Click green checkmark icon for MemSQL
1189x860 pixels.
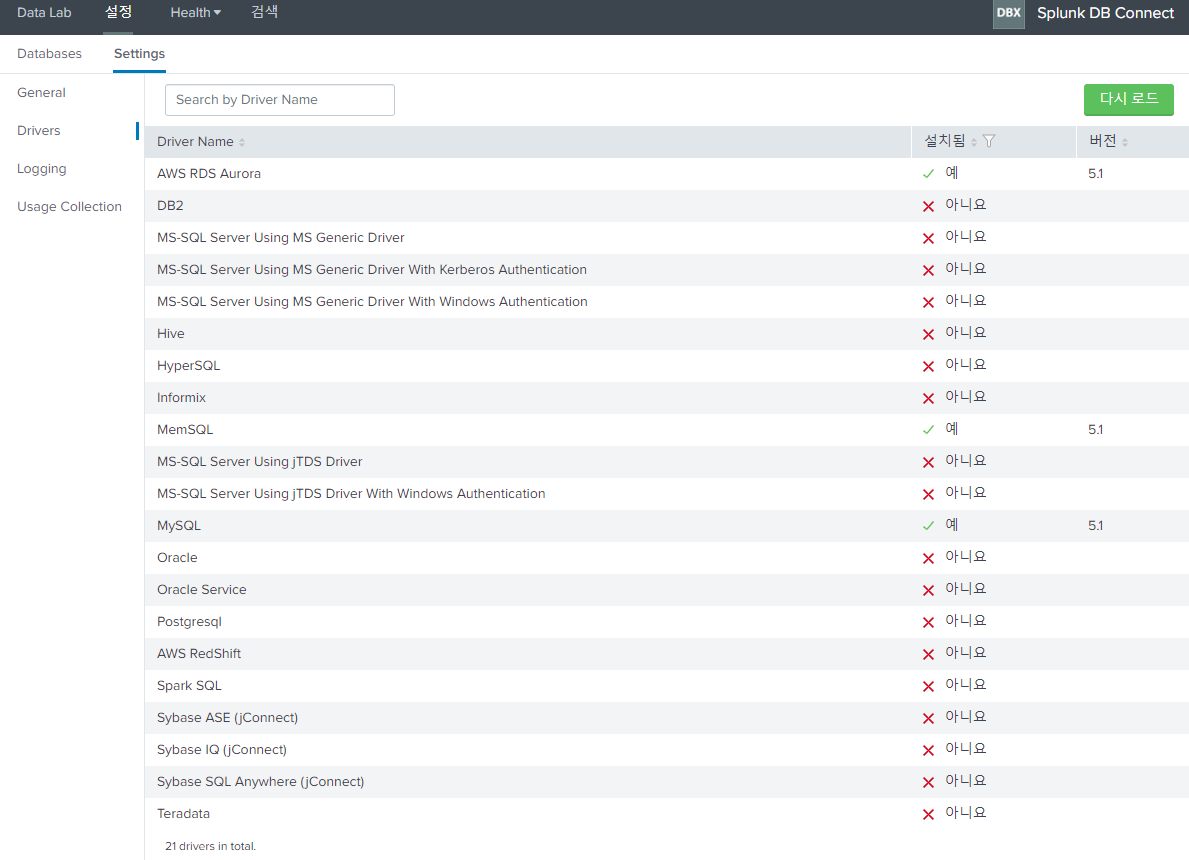[928, 430]
